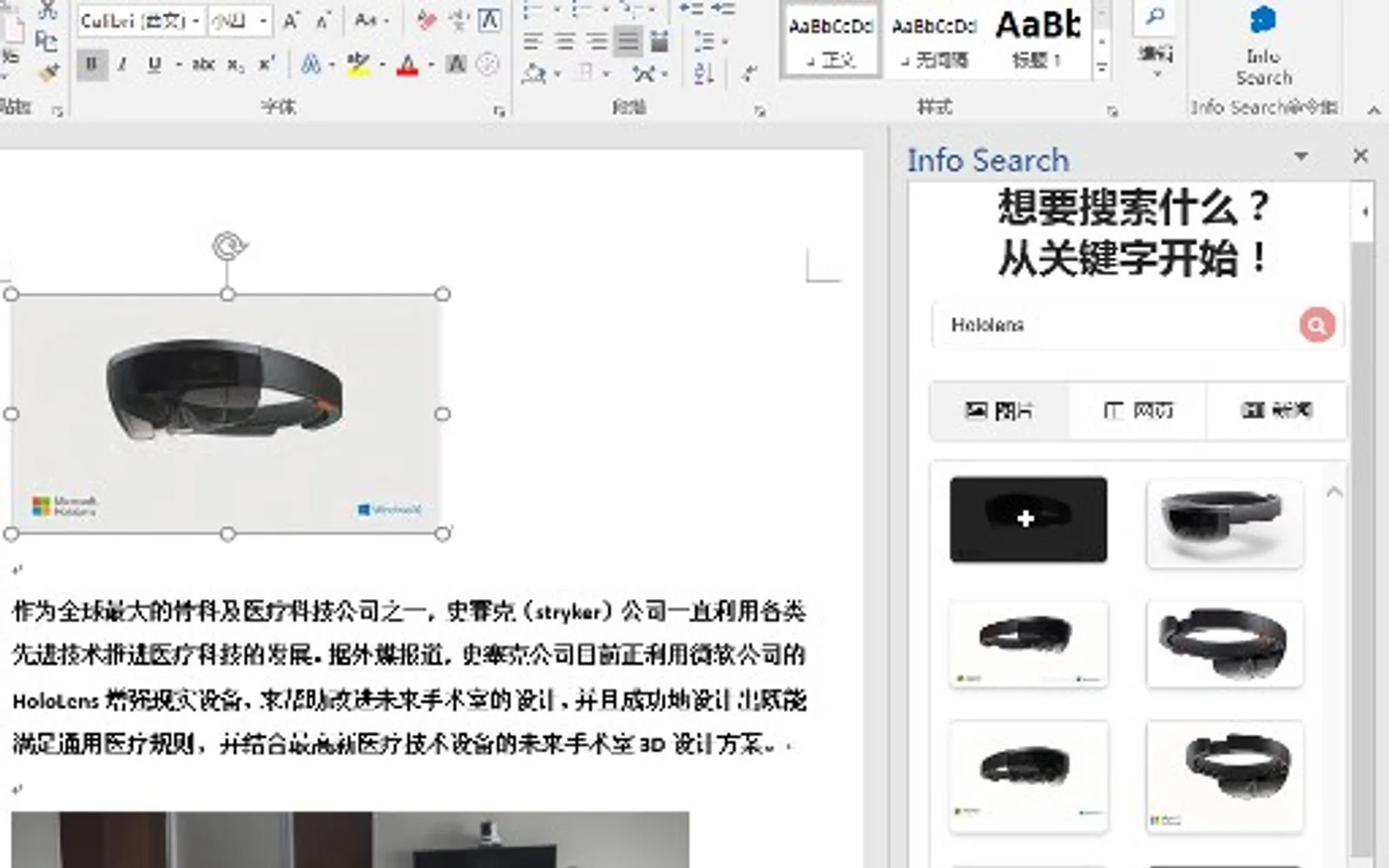Click the text highlight color icon

(x=357, y=64)
